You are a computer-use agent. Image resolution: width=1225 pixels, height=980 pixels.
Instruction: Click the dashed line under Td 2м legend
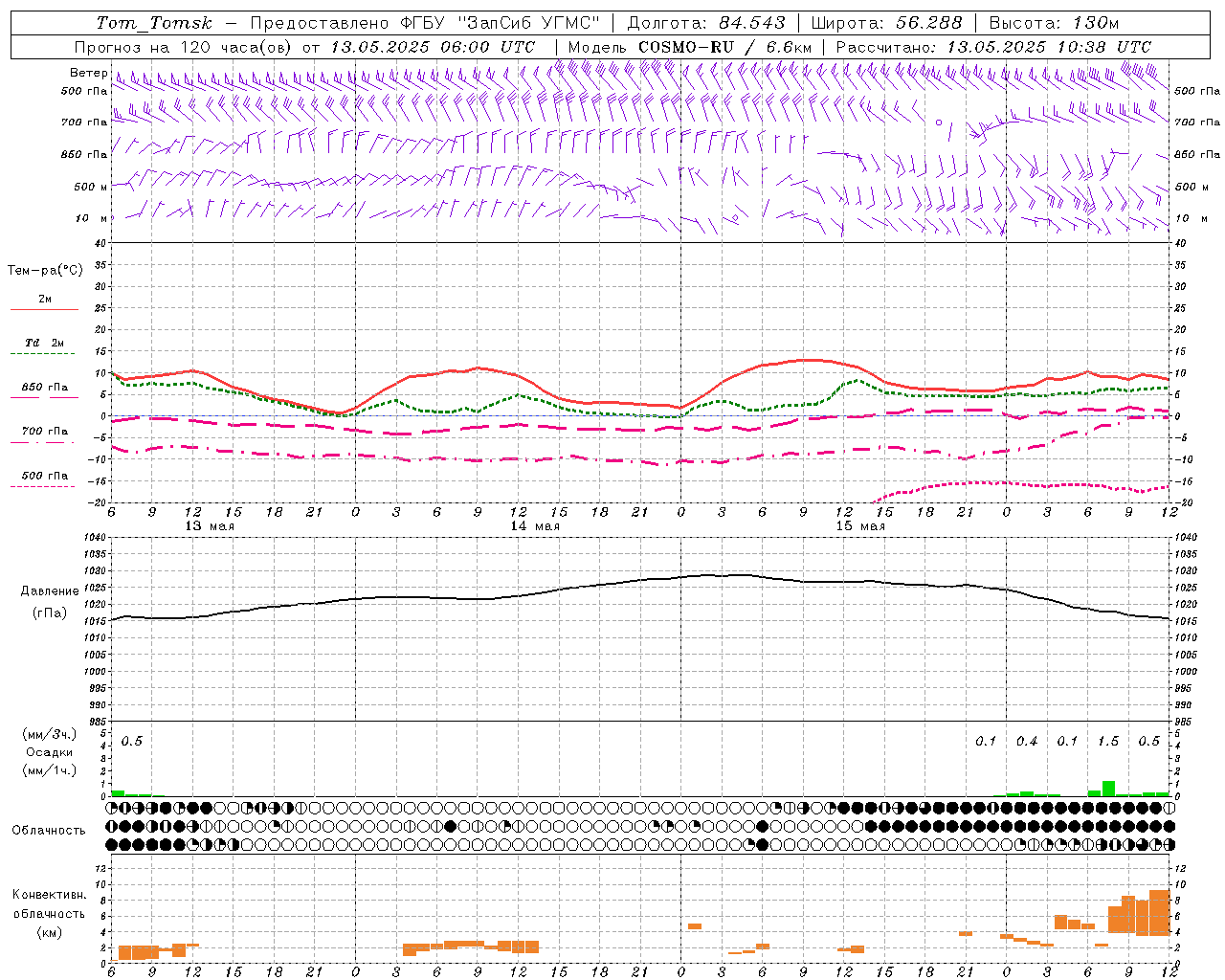coord(42,354)
